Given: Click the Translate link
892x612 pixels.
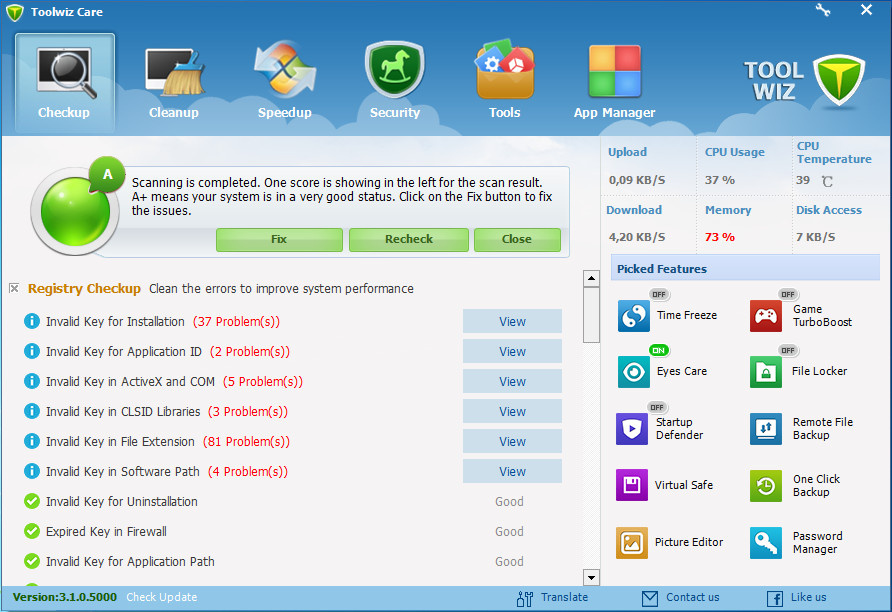Looking at the screenshot, I should click(564, 597).
